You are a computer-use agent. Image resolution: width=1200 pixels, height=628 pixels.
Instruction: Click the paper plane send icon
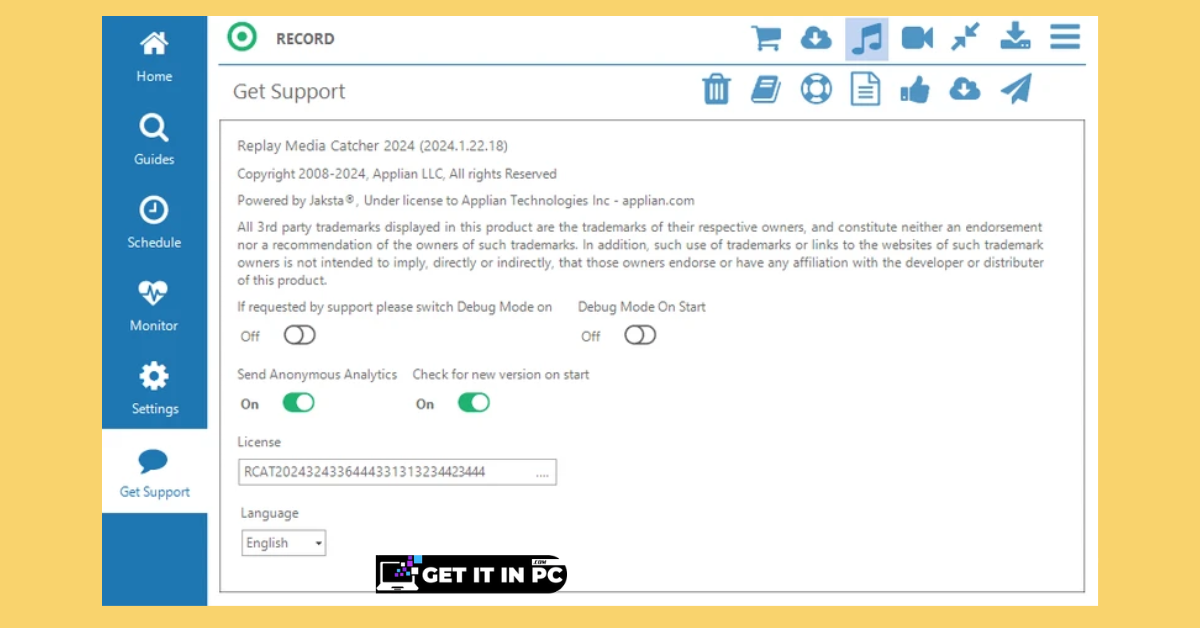pos(1016,89)
